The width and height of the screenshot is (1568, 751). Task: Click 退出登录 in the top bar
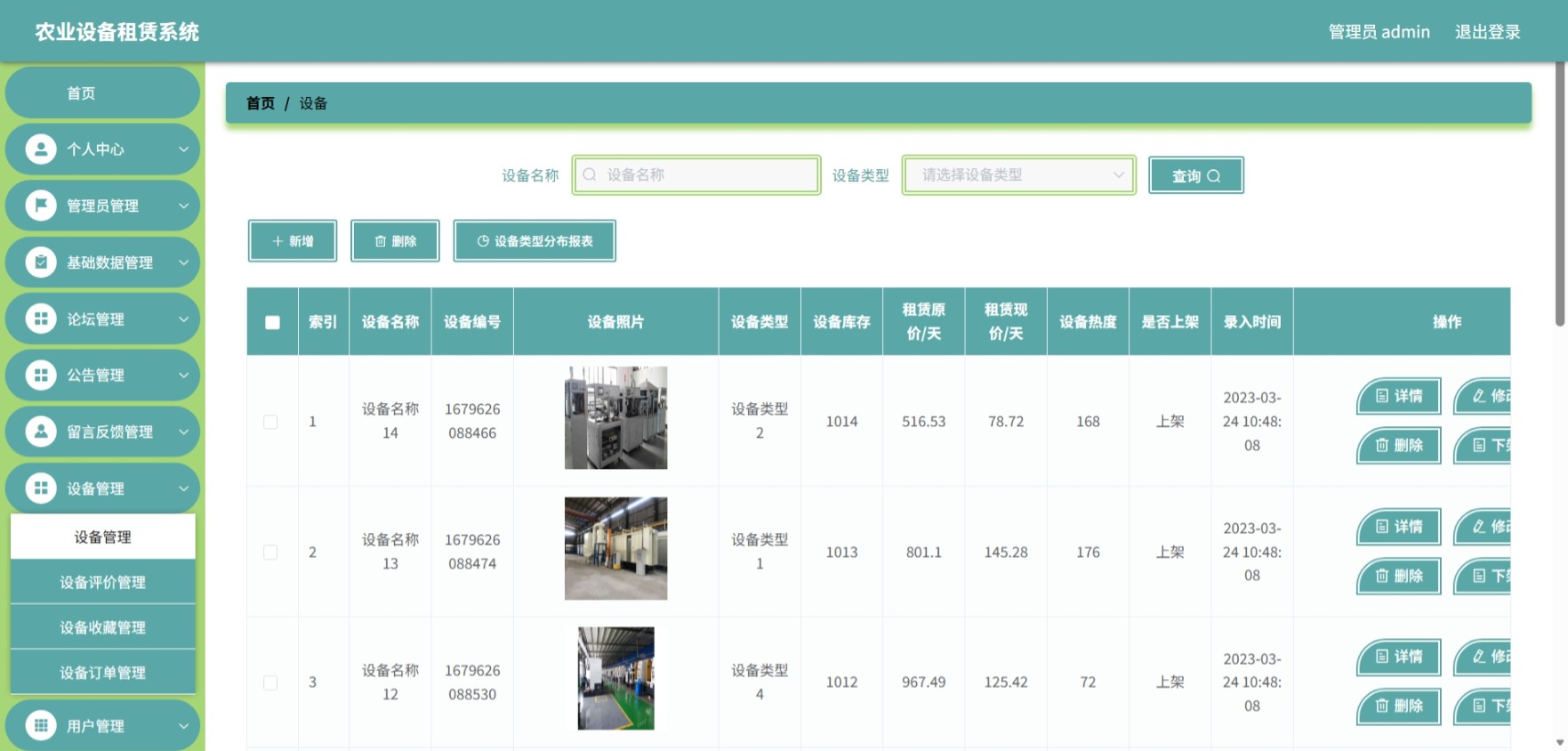(x=1487, y=32)
